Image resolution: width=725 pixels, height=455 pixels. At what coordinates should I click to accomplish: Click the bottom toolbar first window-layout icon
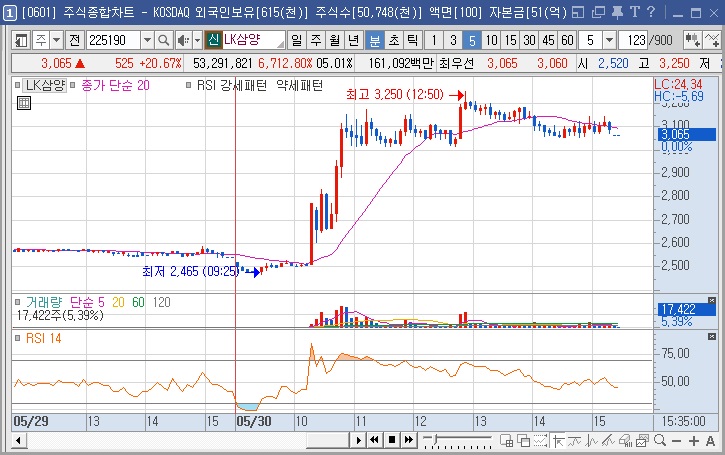pos(506,441)
